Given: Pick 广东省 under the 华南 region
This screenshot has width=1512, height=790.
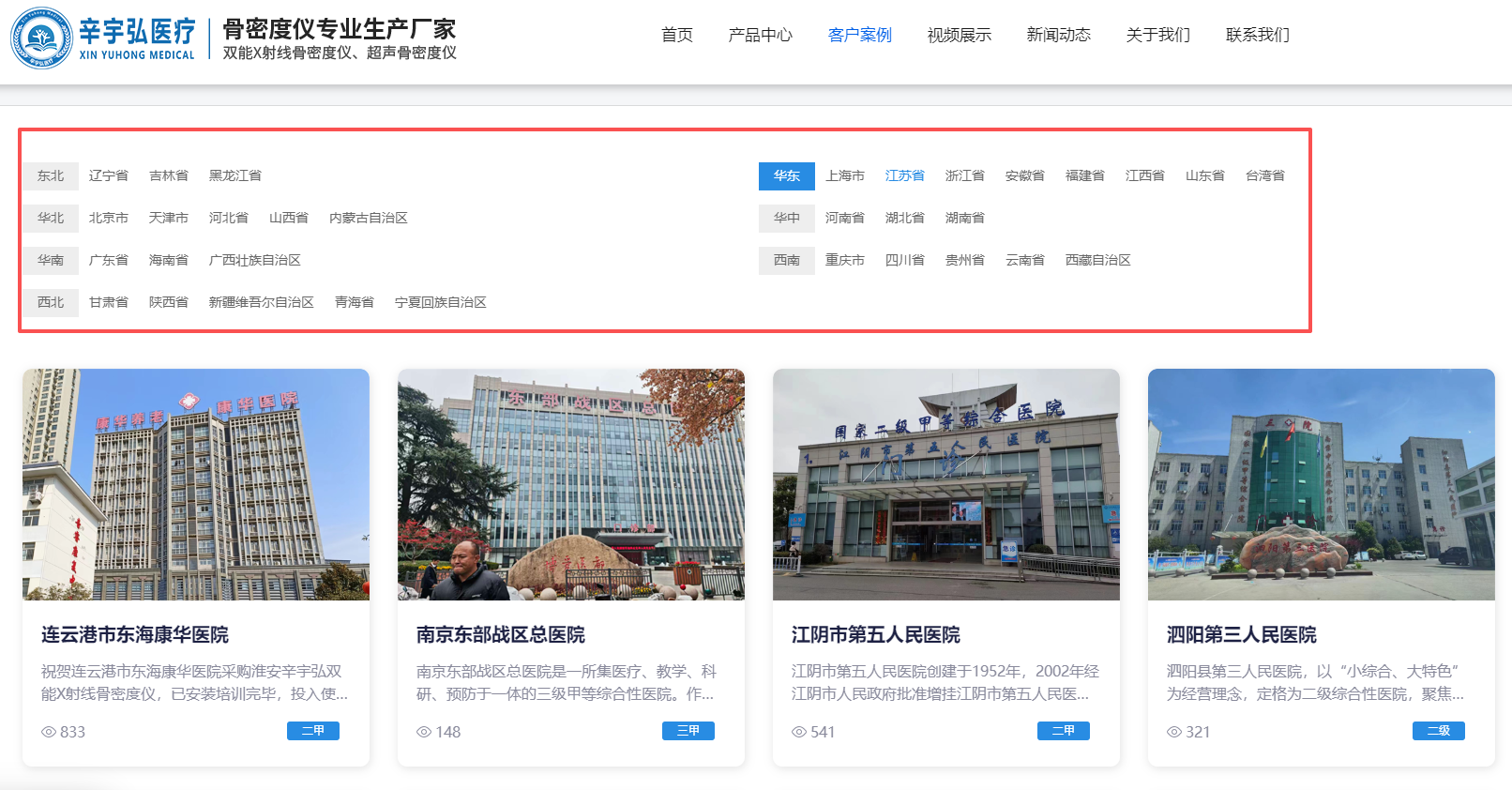Looking at the screenshot, I should coord(108,260).
